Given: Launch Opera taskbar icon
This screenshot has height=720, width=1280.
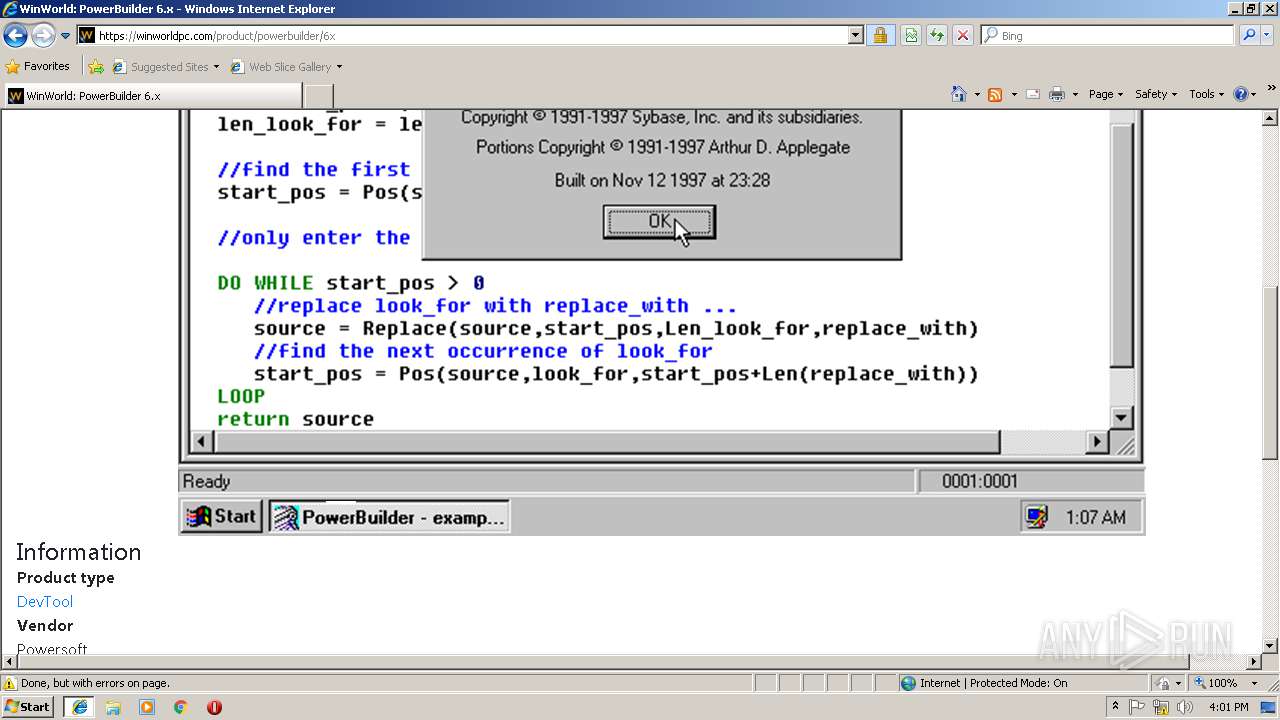Looking at the screenshot, I should coord(214,707).
